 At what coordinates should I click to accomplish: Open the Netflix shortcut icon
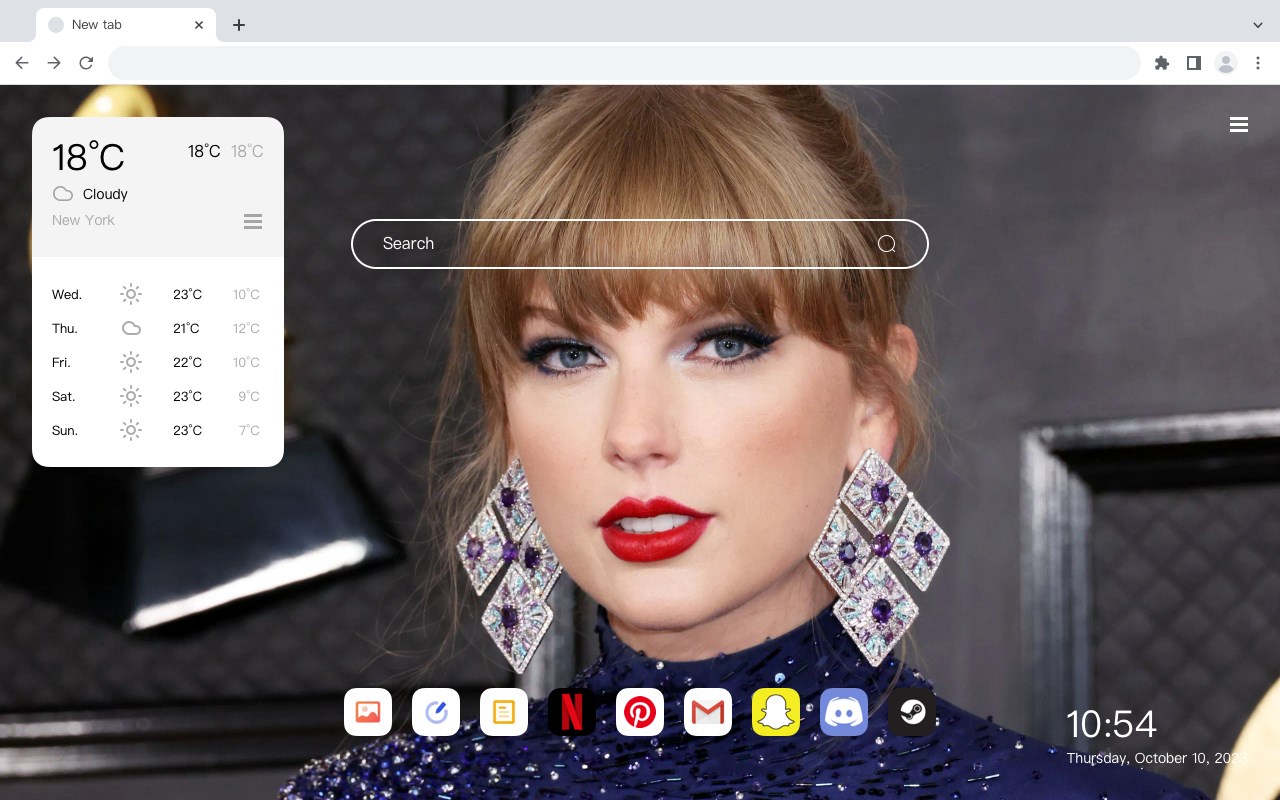click(572, 712)
